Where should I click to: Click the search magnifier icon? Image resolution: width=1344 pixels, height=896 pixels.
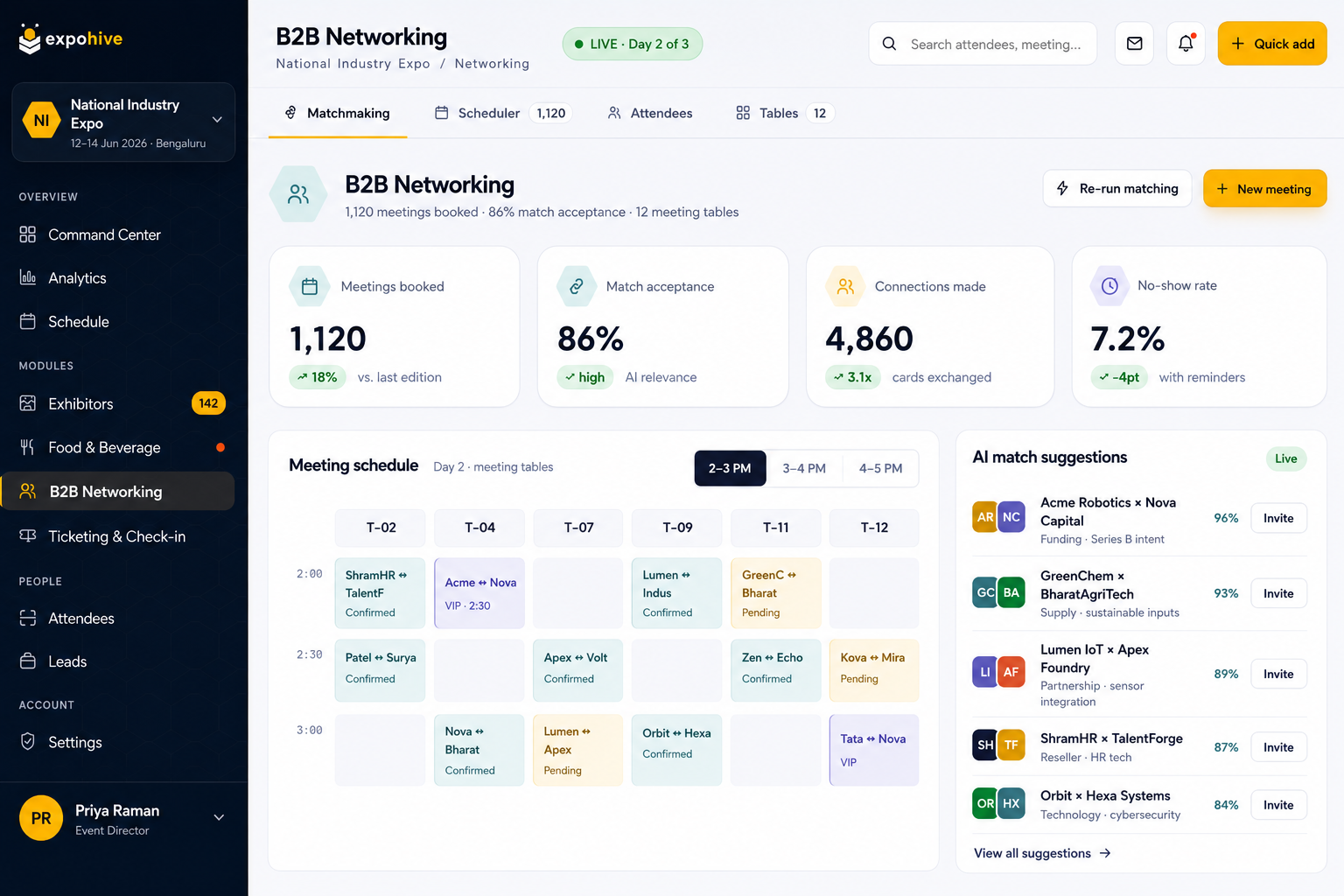[x=889, y=44]
